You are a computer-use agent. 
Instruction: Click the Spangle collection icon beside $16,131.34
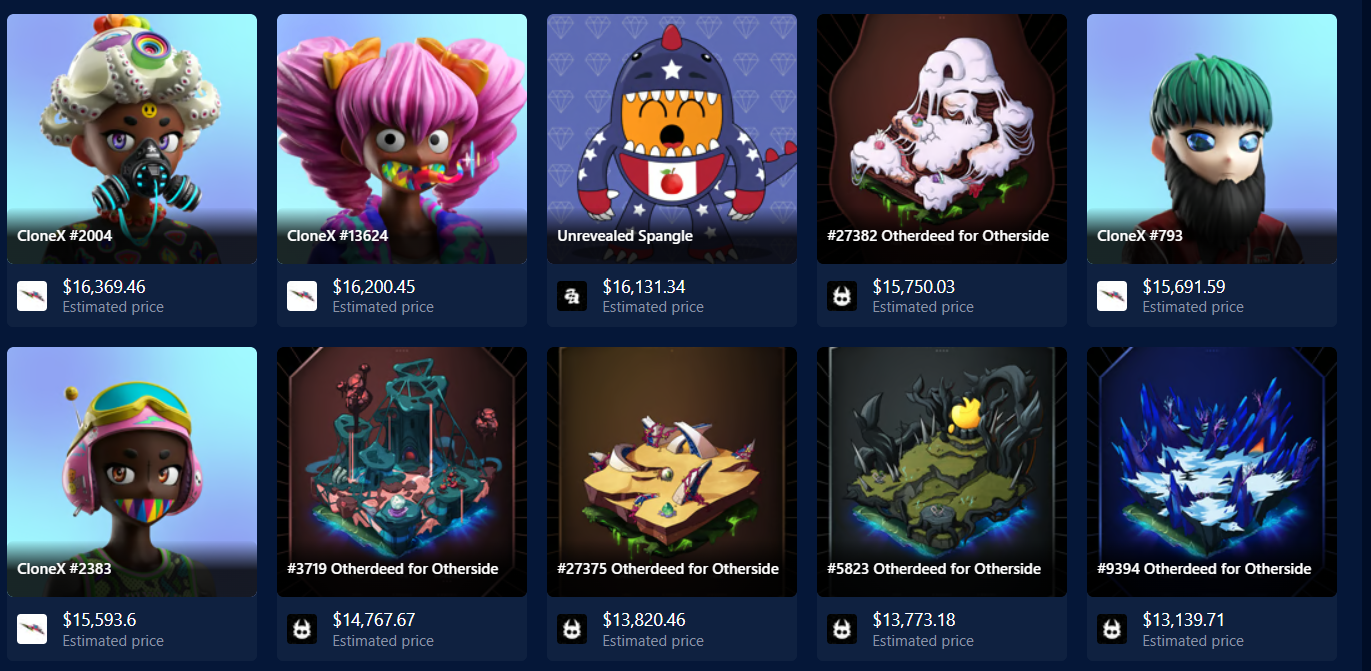coord(572,296)
